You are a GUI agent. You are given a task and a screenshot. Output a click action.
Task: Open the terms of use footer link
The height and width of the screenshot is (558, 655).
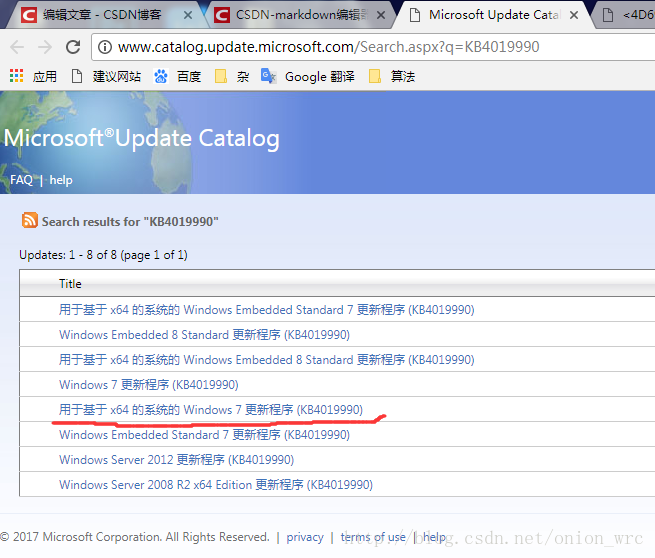click(x=373, y=537)
